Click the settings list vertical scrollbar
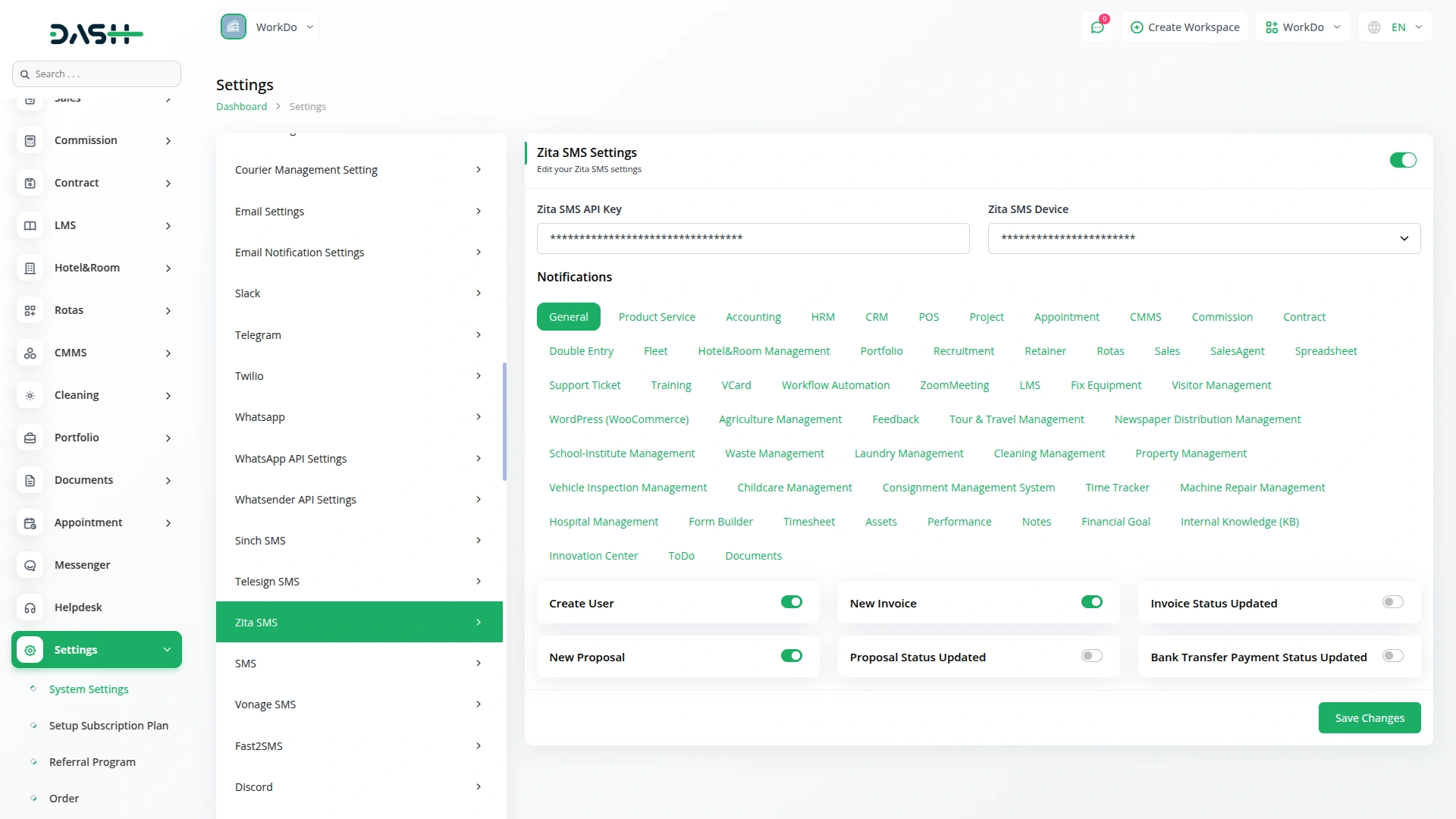Image resolution: width=1456 pixels, height=819 pixels. [504, 421]
